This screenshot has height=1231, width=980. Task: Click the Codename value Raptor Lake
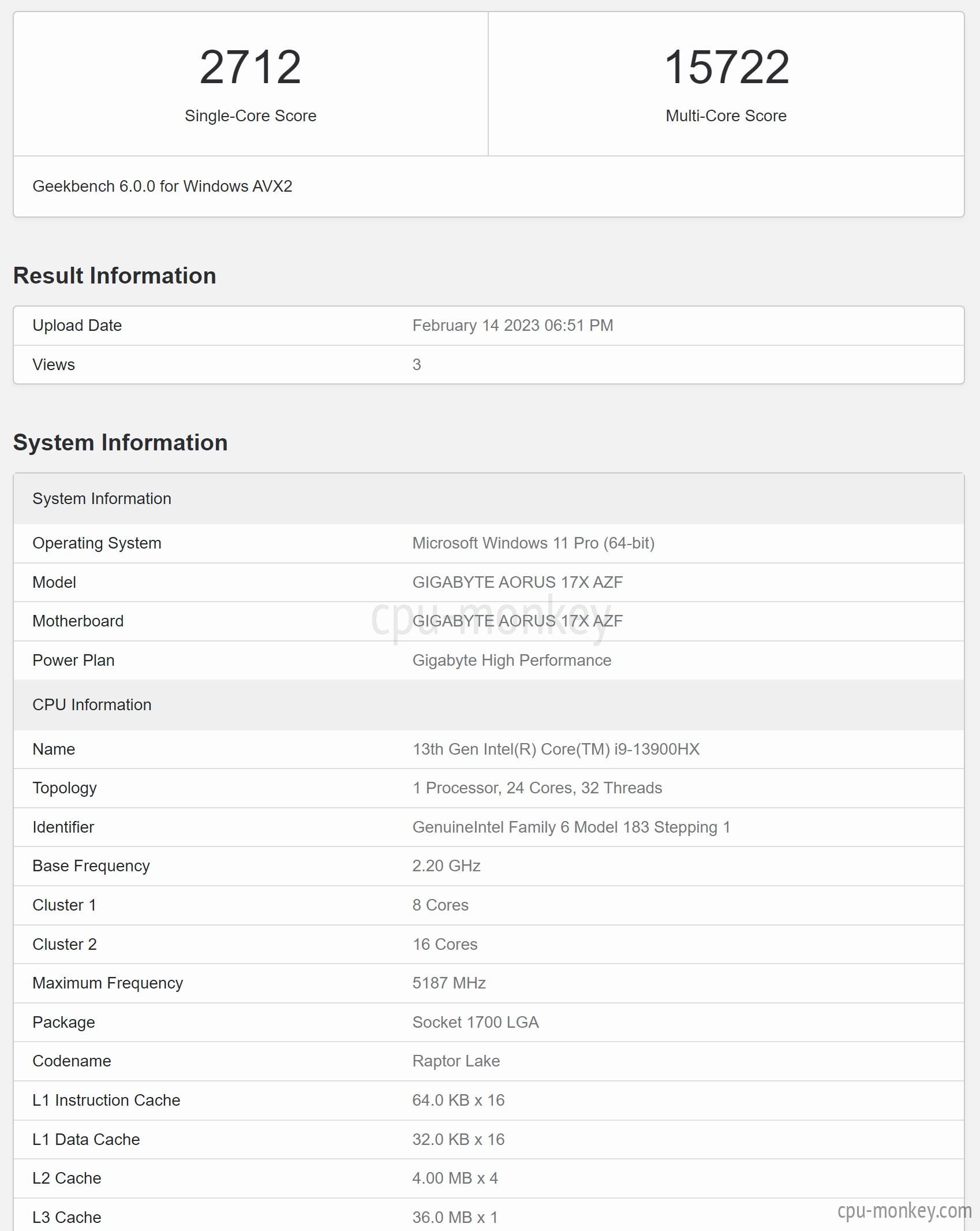456,1061
